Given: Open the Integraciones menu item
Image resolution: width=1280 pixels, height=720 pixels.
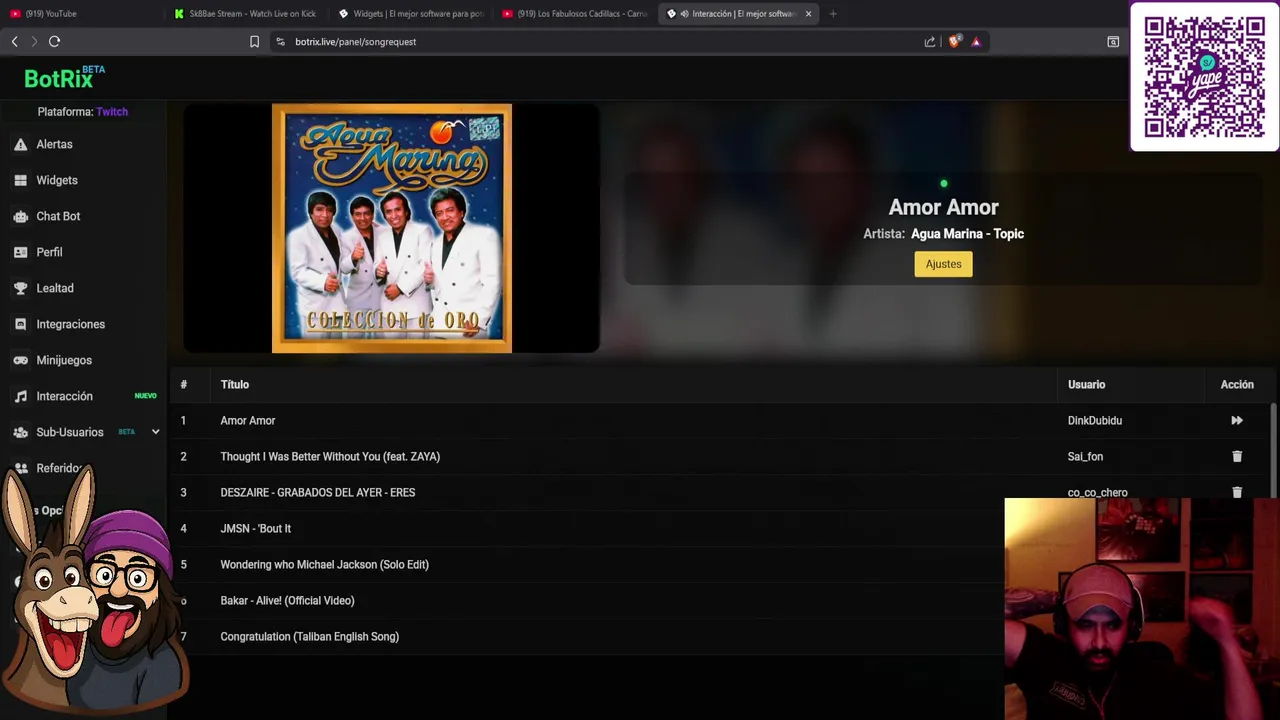Looking at the screenshot, I should (70, 324).
